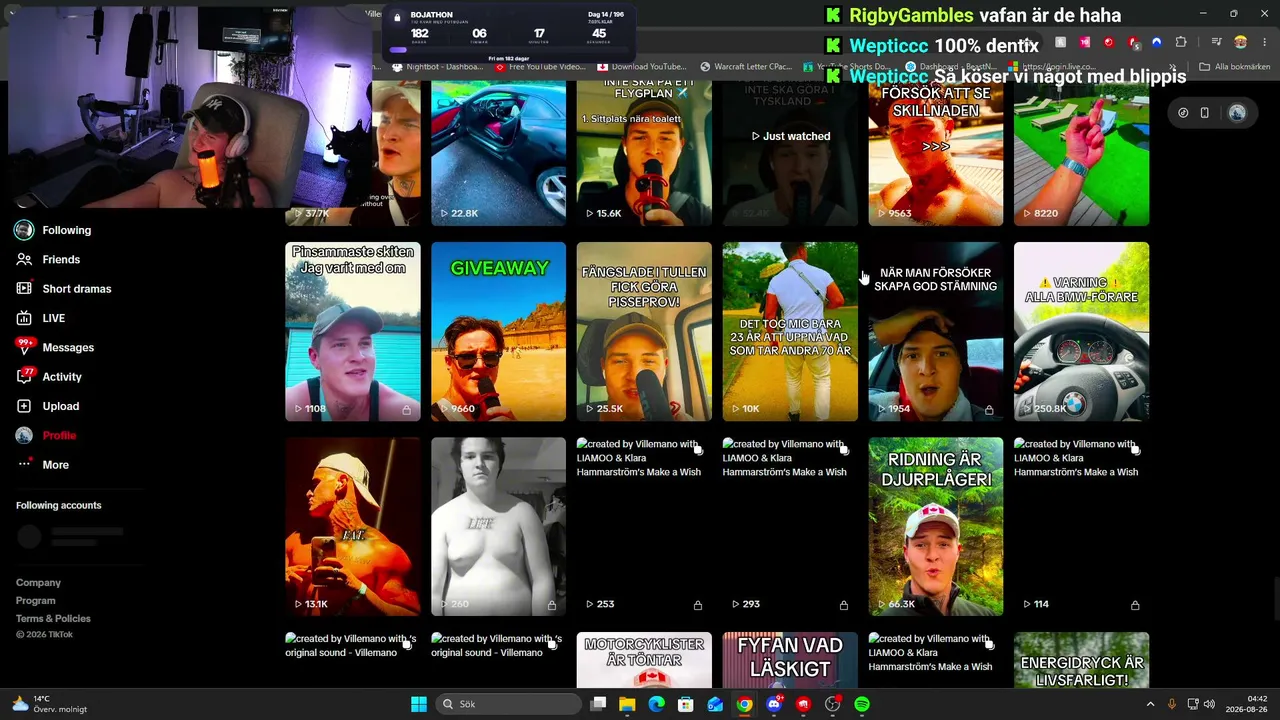Open Task View on the taskbar
Viewport: 1280px width, 720px height.
point(598,704)
